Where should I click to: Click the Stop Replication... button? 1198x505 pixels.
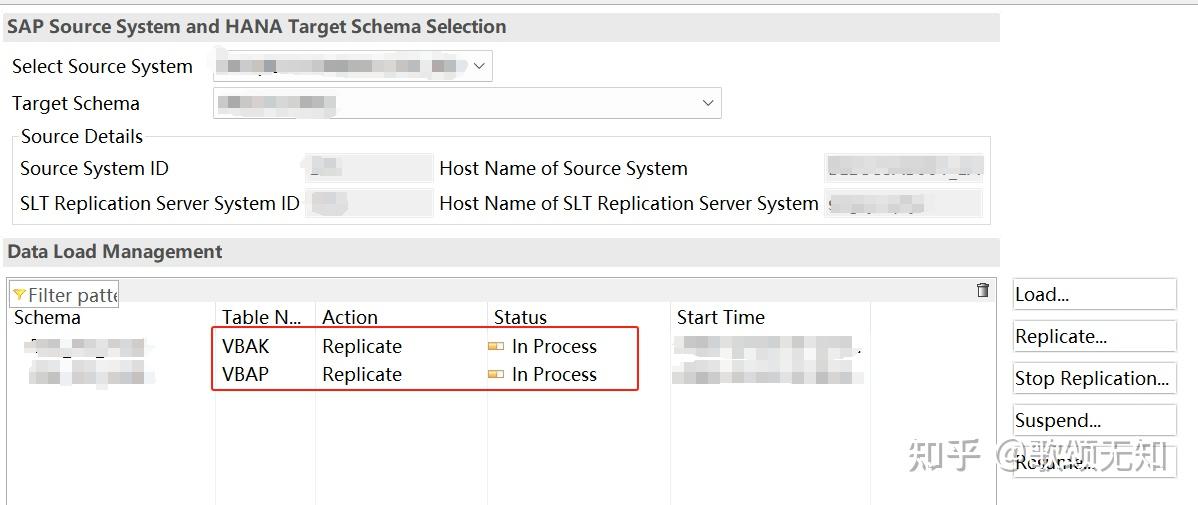(x=1092, y=379)
